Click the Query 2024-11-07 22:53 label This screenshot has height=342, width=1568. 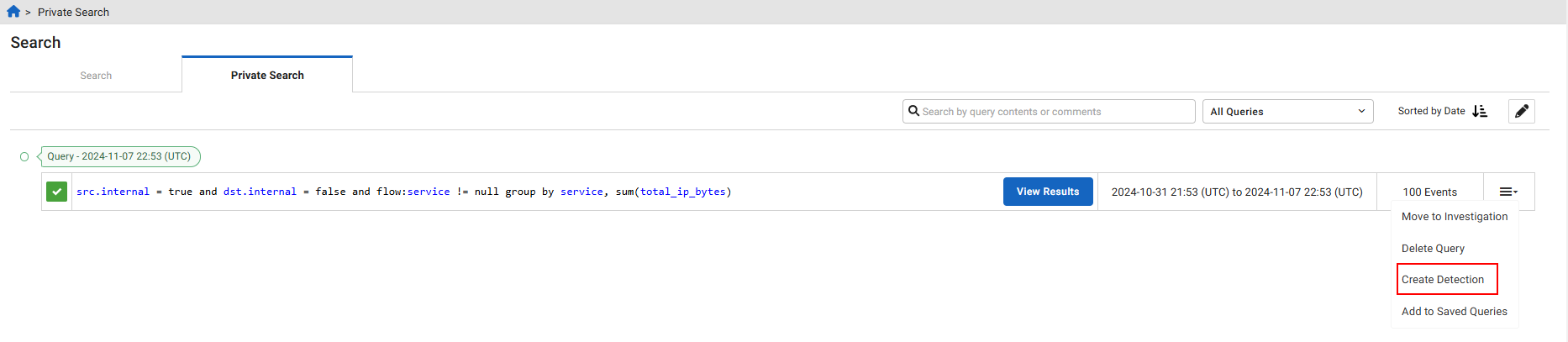[119, 156]
